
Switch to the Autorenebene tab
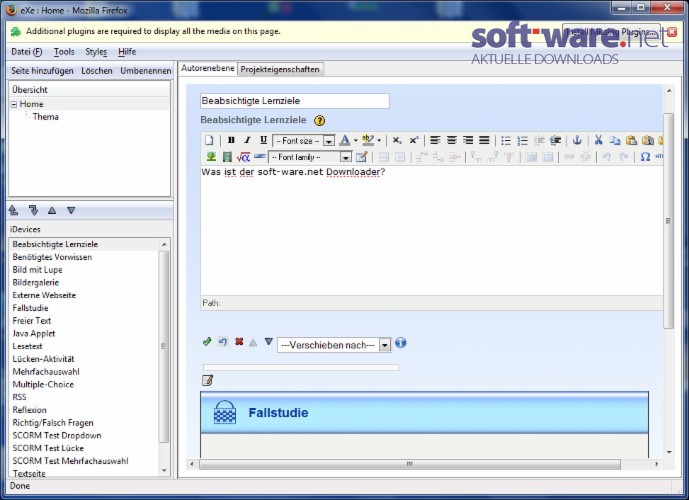tap(208, 68)
